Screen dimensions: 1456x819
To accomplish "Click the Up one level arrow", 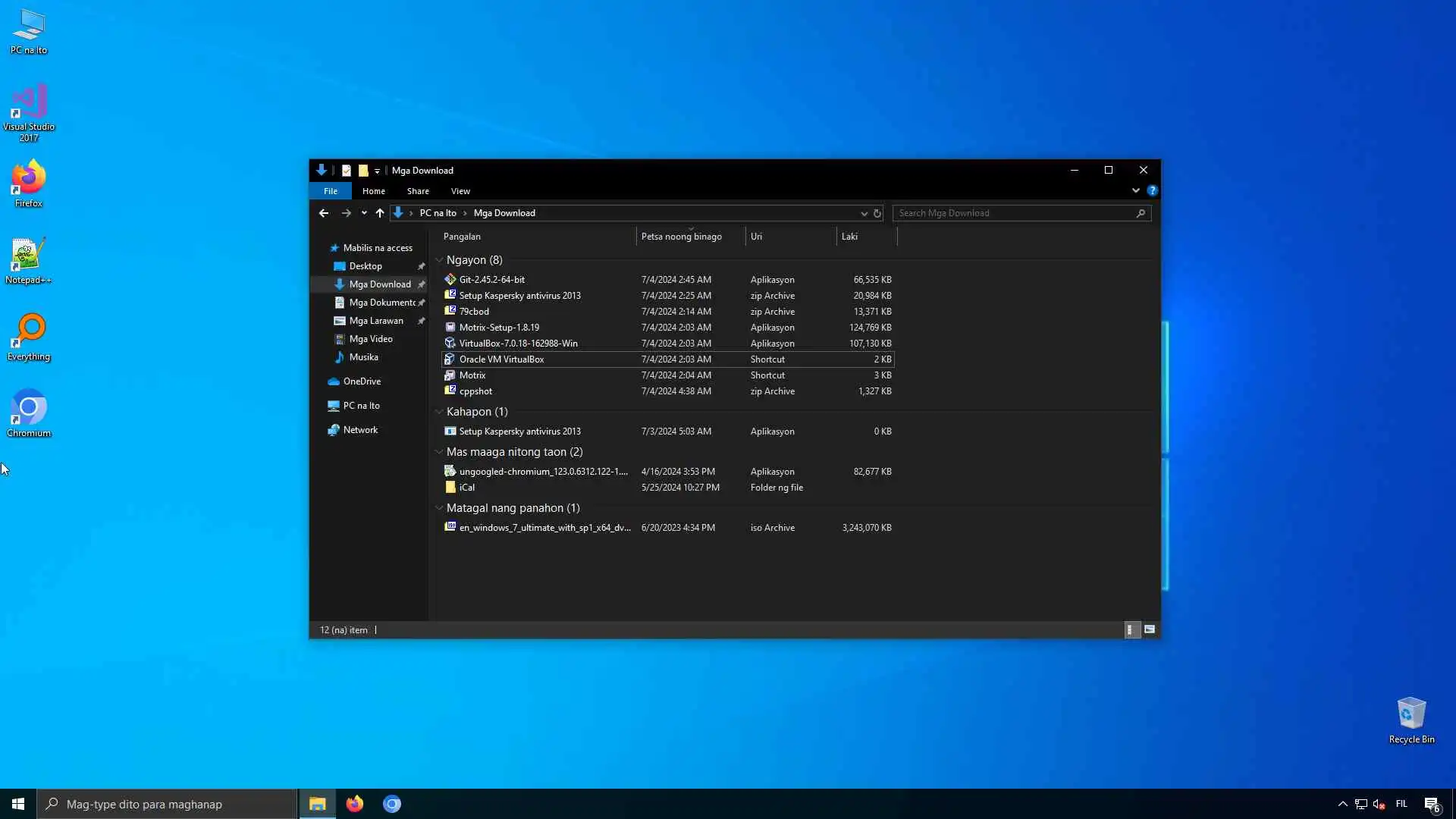I will pos(380,213).
